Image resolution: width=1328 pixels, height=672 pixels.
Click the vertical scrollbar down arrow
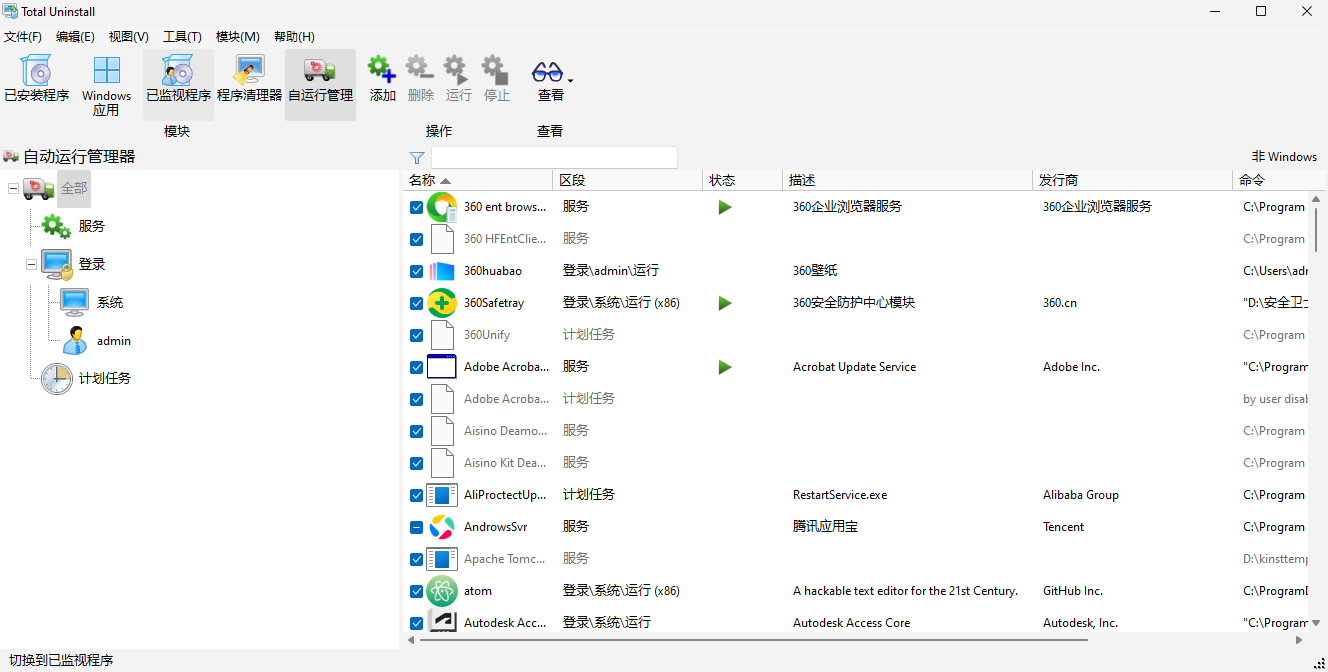pyautogui.click(x=1317, y=622)
